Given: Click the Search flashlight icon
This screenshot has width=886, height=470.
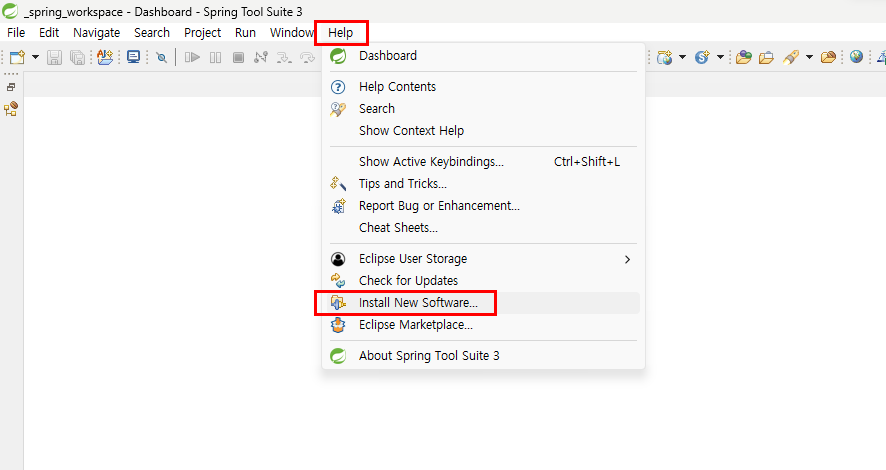Looking at the screenshot, I should [791, 57].
